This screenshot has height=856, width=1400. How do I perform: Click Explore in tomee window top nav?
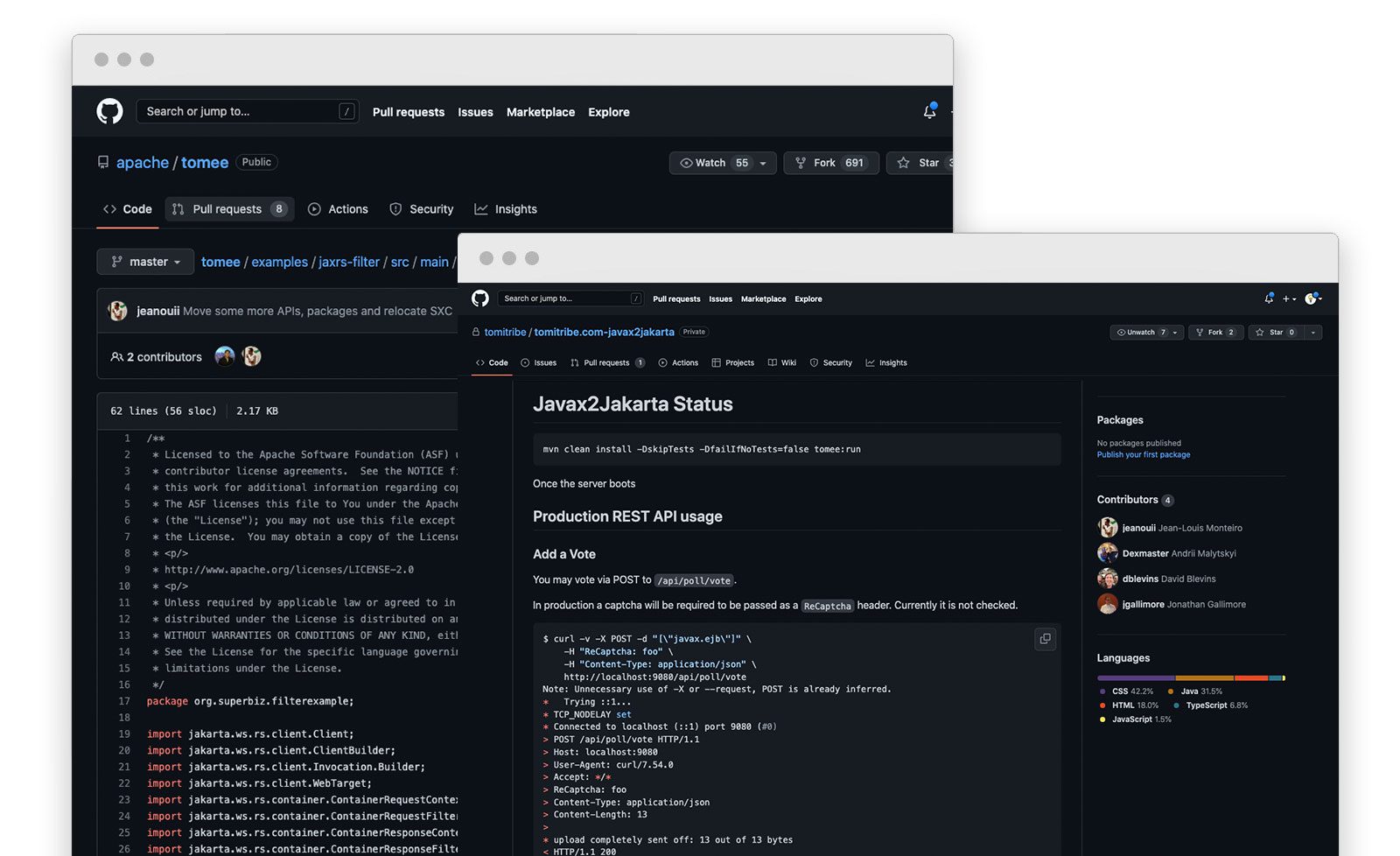(609, 112)
